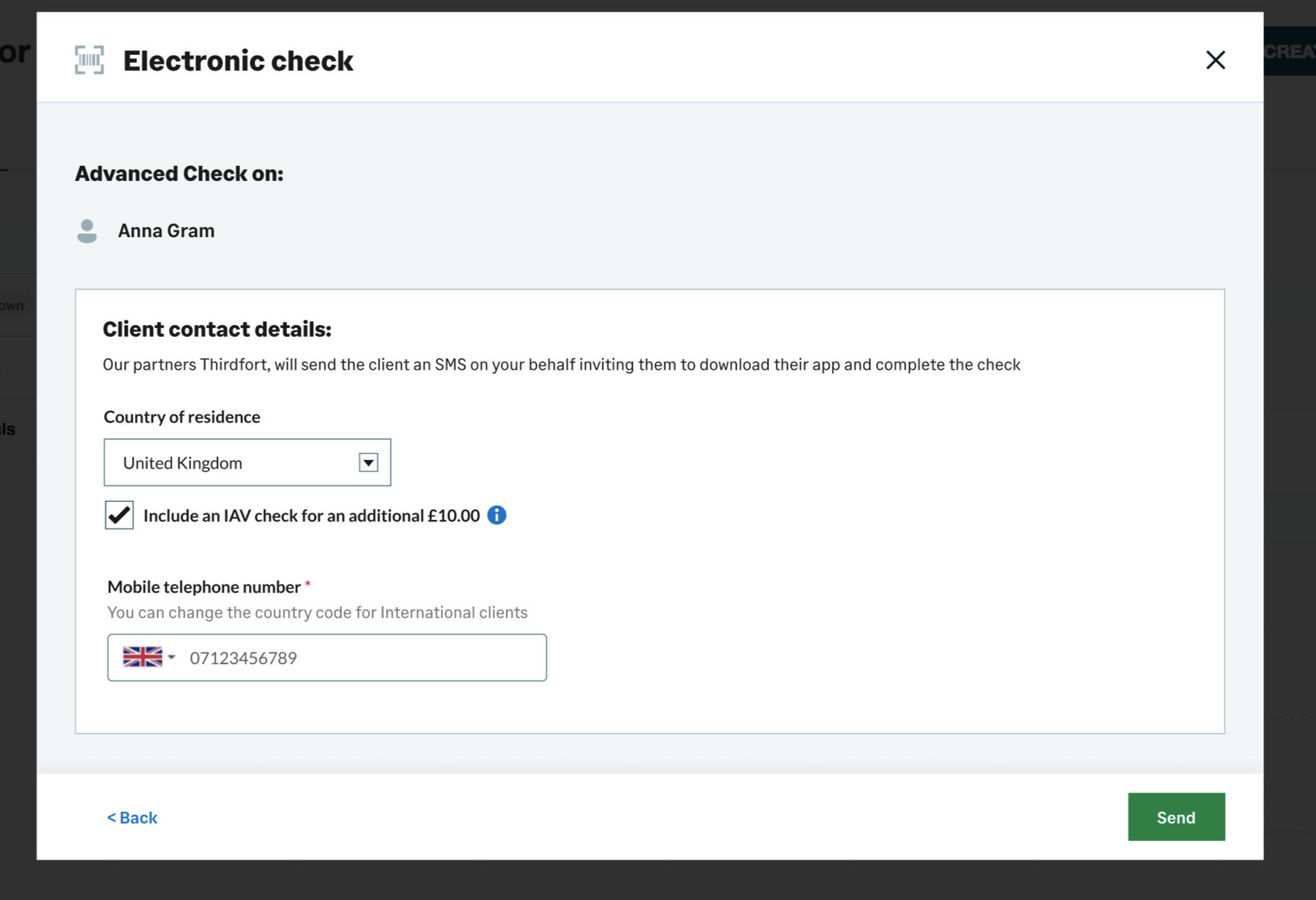Image resolution: width=1316 pixels, height=900 pixels.
Task: Click the blue IAV info icon
Action: pos(496,515)
